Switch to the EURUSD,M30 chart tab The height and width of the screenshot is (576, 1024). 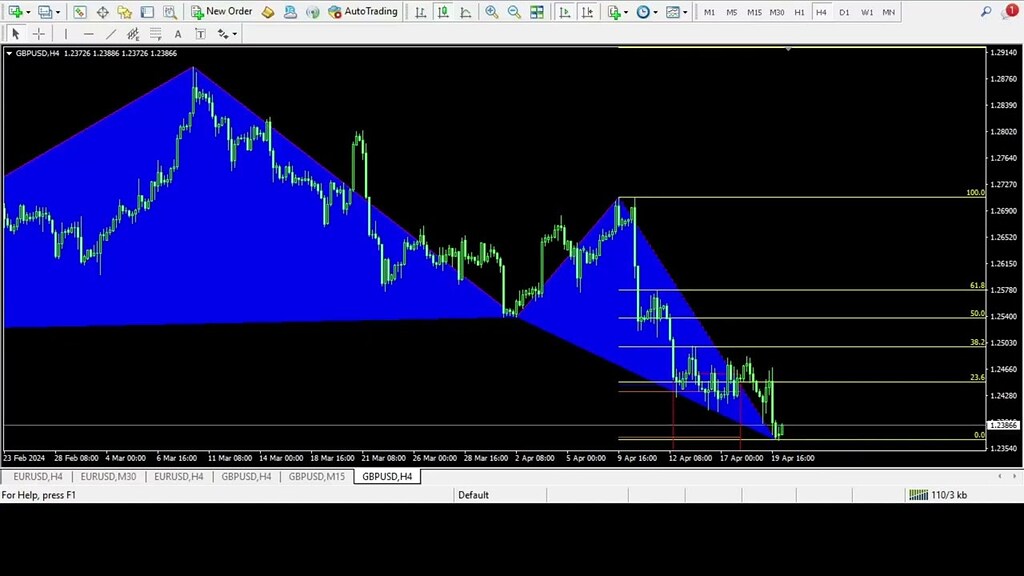(107, 477)
